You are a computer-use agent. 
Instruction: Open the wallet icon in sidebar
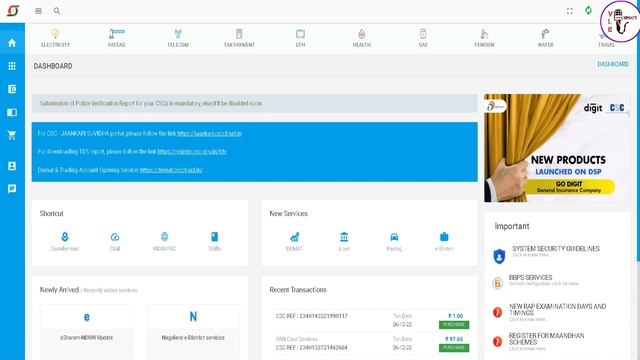pos(12,89)
